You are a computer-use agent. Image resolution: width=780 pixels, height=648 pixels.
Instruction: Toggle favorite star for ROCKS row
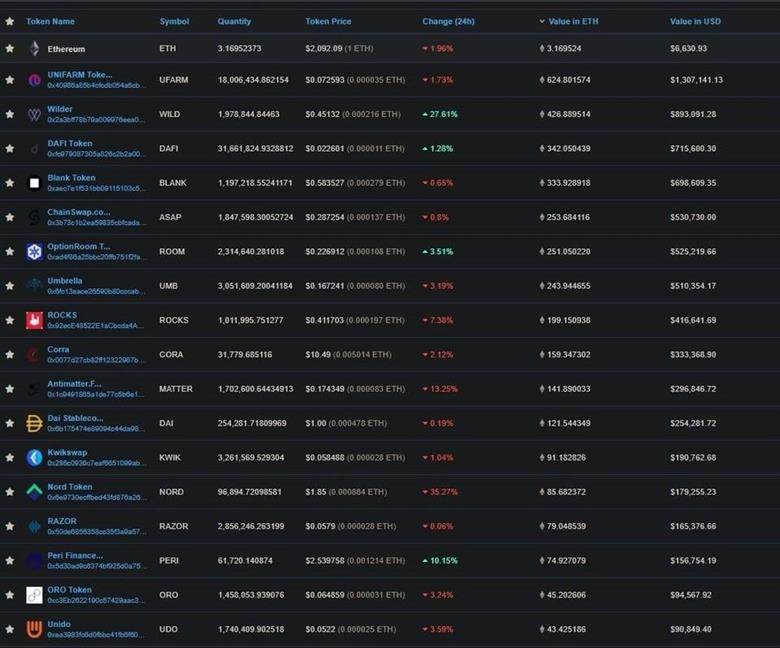[9, 320]
